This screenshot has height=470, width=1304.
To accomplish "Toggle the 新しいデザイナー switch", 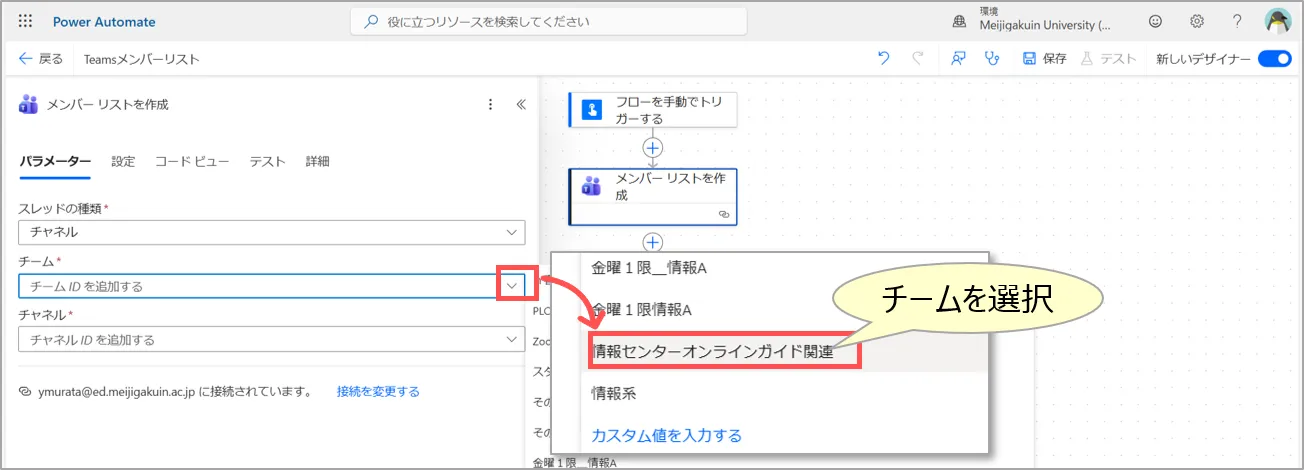I will (x=1274, y=59).
